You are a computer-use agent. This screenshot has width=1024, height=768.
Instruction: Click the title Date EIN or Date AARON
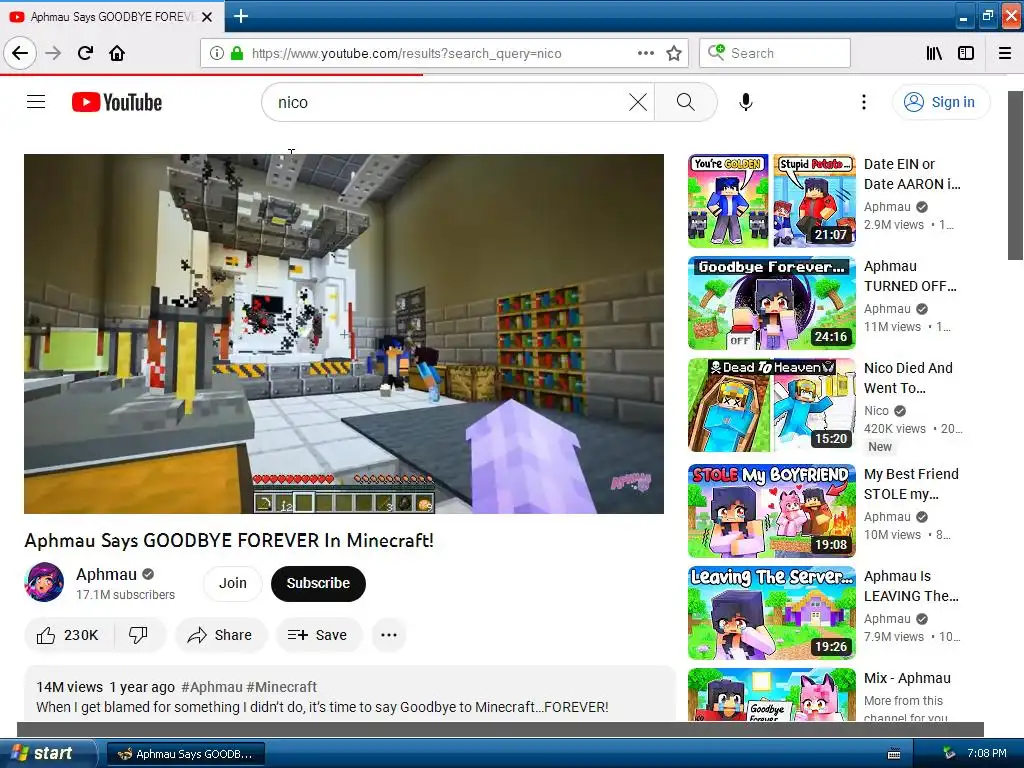[x=912, y=174]
